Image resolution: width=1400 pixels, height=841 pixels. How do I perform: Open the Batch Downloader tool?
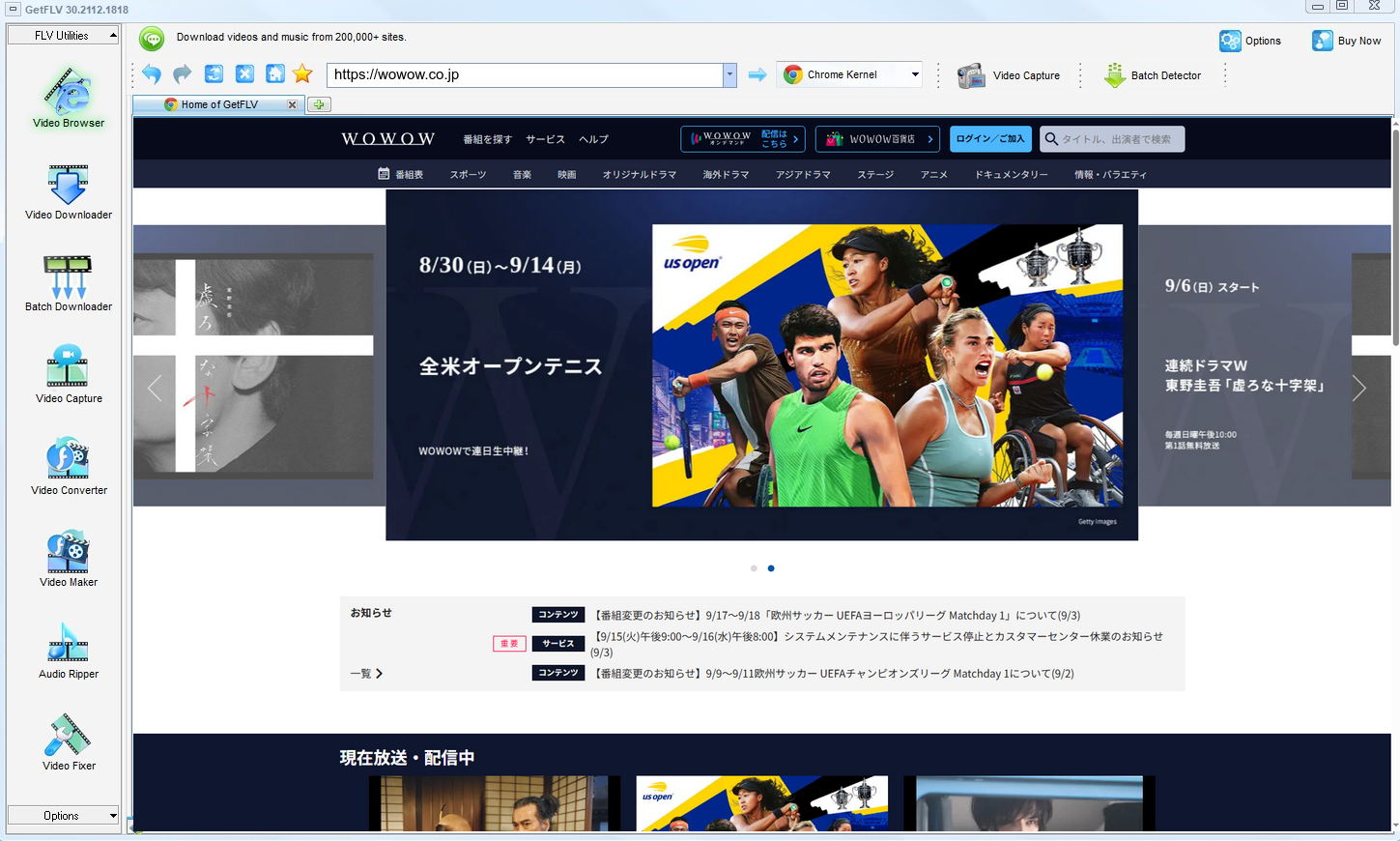[x=69, y=283]
